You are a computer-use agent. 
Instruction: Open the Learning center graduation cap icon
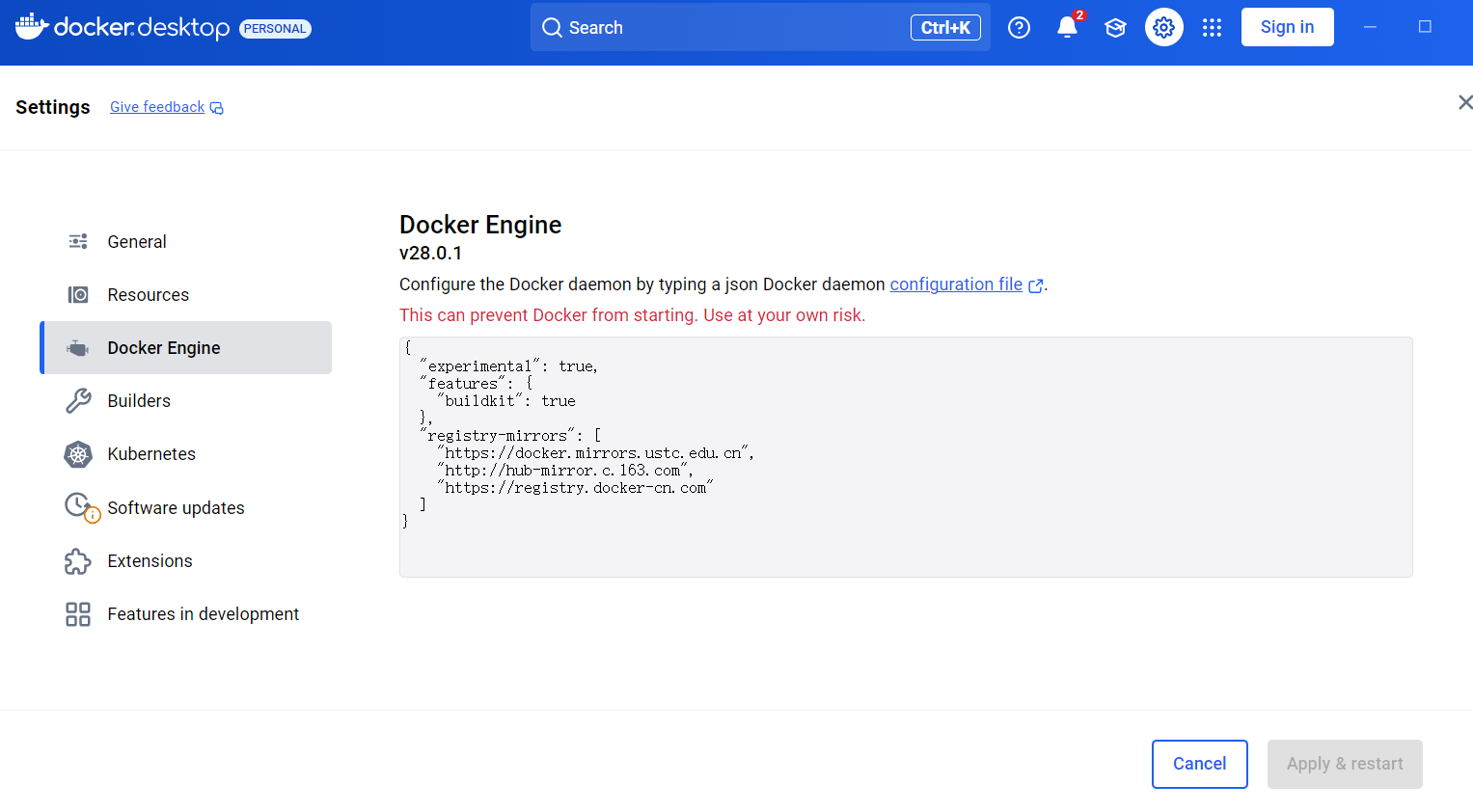click(x=1115, y=28)
